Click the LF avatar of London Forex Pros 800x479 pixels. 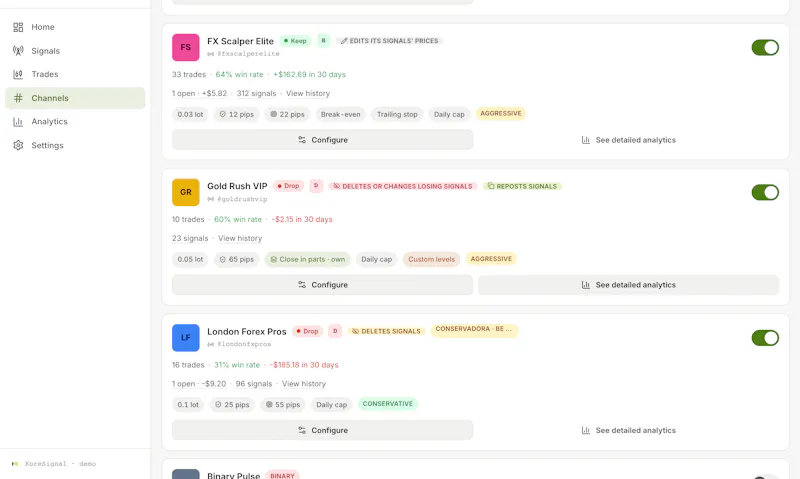186,338
